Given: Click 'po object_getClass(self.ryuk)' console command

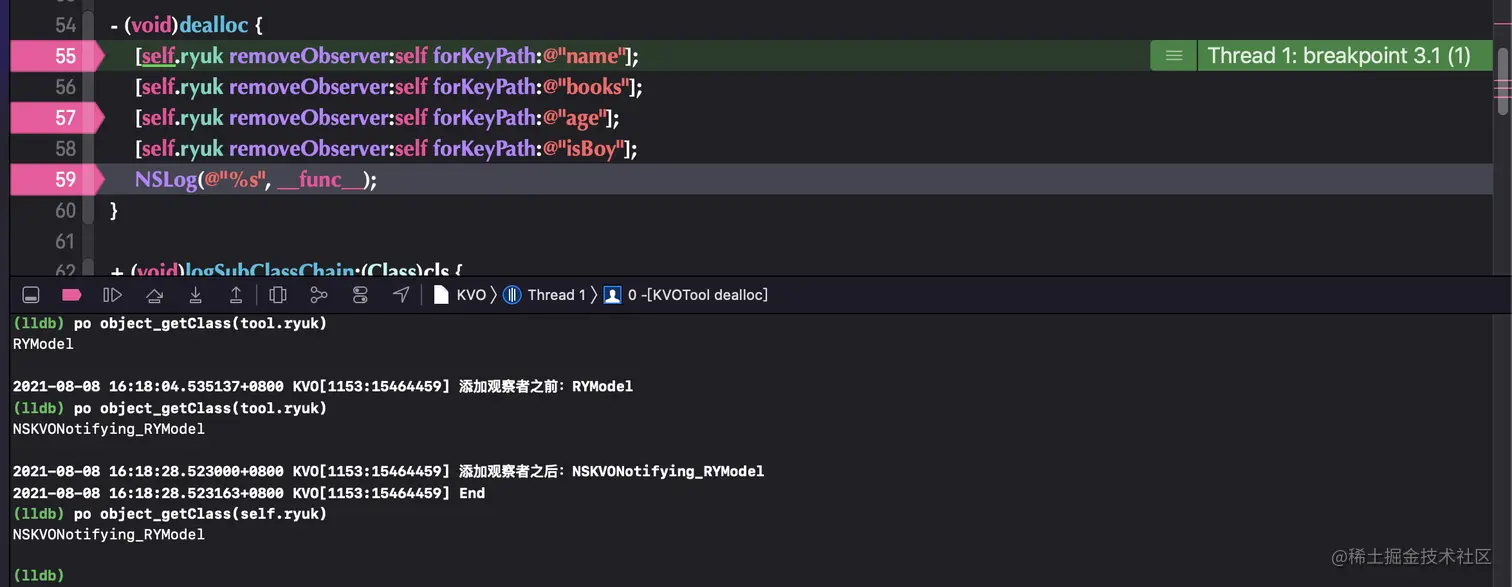Looking at the screenshot, I should 200,514.
